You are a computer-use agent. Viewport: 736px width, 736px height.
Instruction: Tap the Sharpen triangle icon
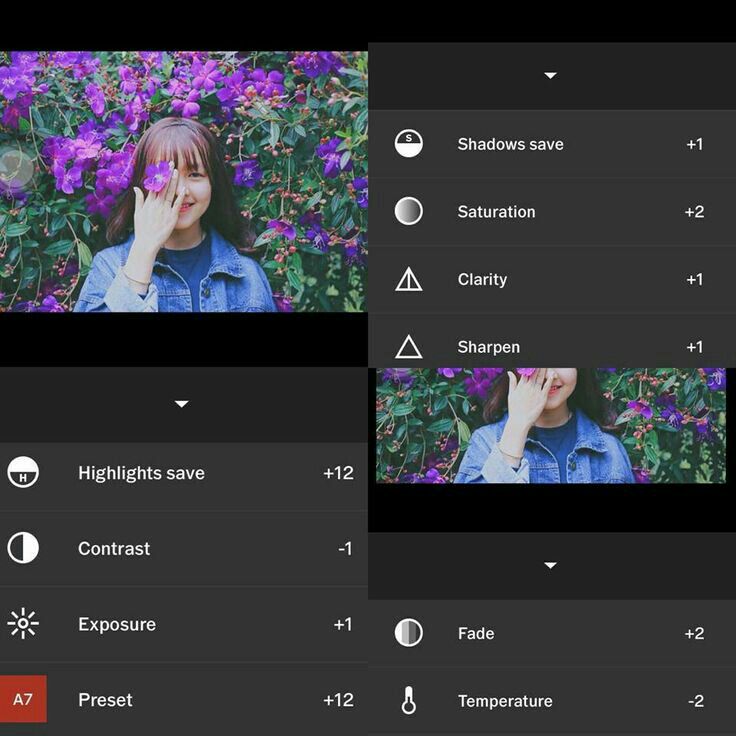(409, 347)
